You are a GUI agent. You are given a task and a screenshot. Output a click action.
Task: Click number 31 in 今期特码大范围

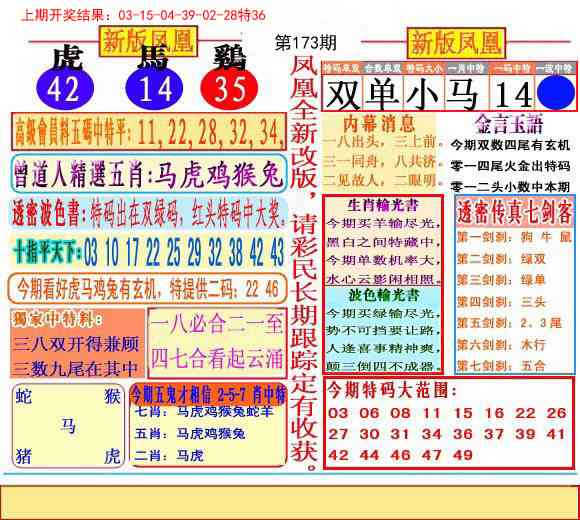[x=401, y=434]
